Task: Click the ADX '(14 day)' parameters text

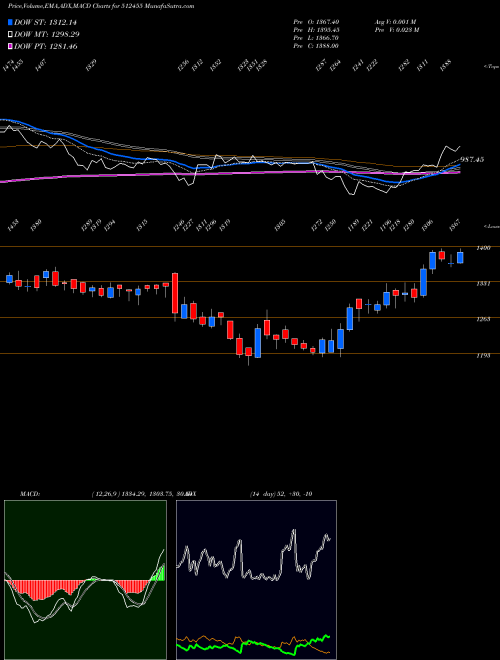Action: pyautogui.click(x=263, y=494)
